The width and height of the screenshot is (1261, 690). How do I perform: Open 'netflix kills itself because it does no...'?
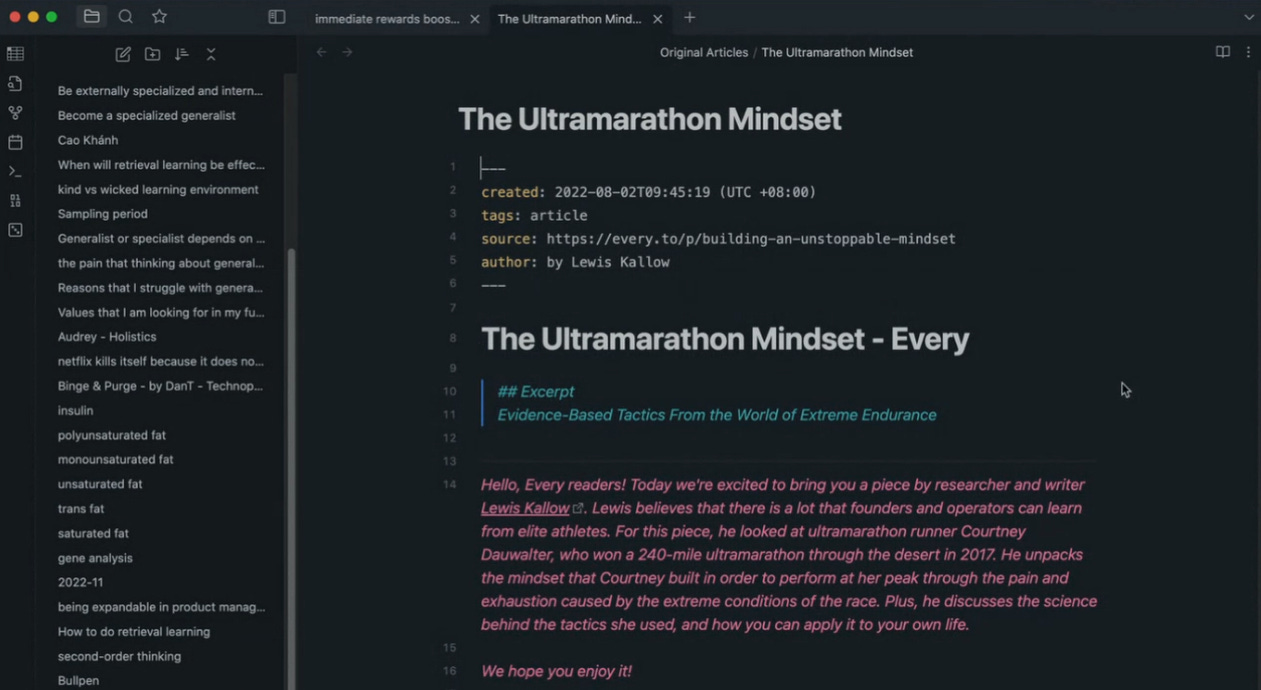tap(160, 361)
